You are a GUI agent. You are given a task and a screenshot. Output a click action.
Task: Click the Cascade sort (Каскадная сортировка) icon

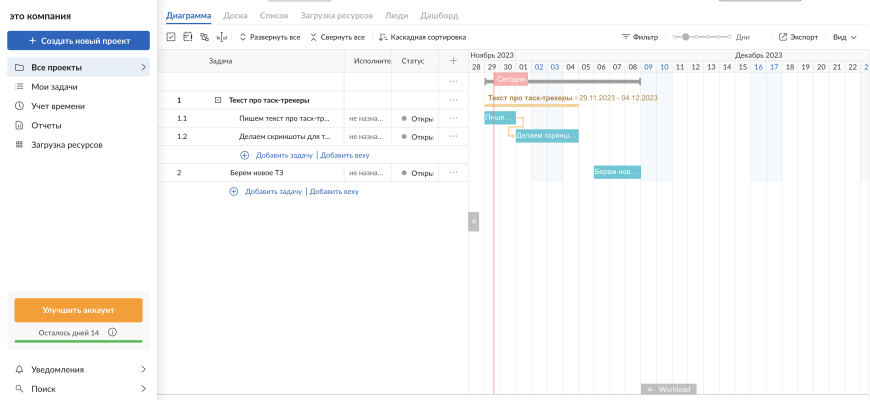(x=383, y=37)
